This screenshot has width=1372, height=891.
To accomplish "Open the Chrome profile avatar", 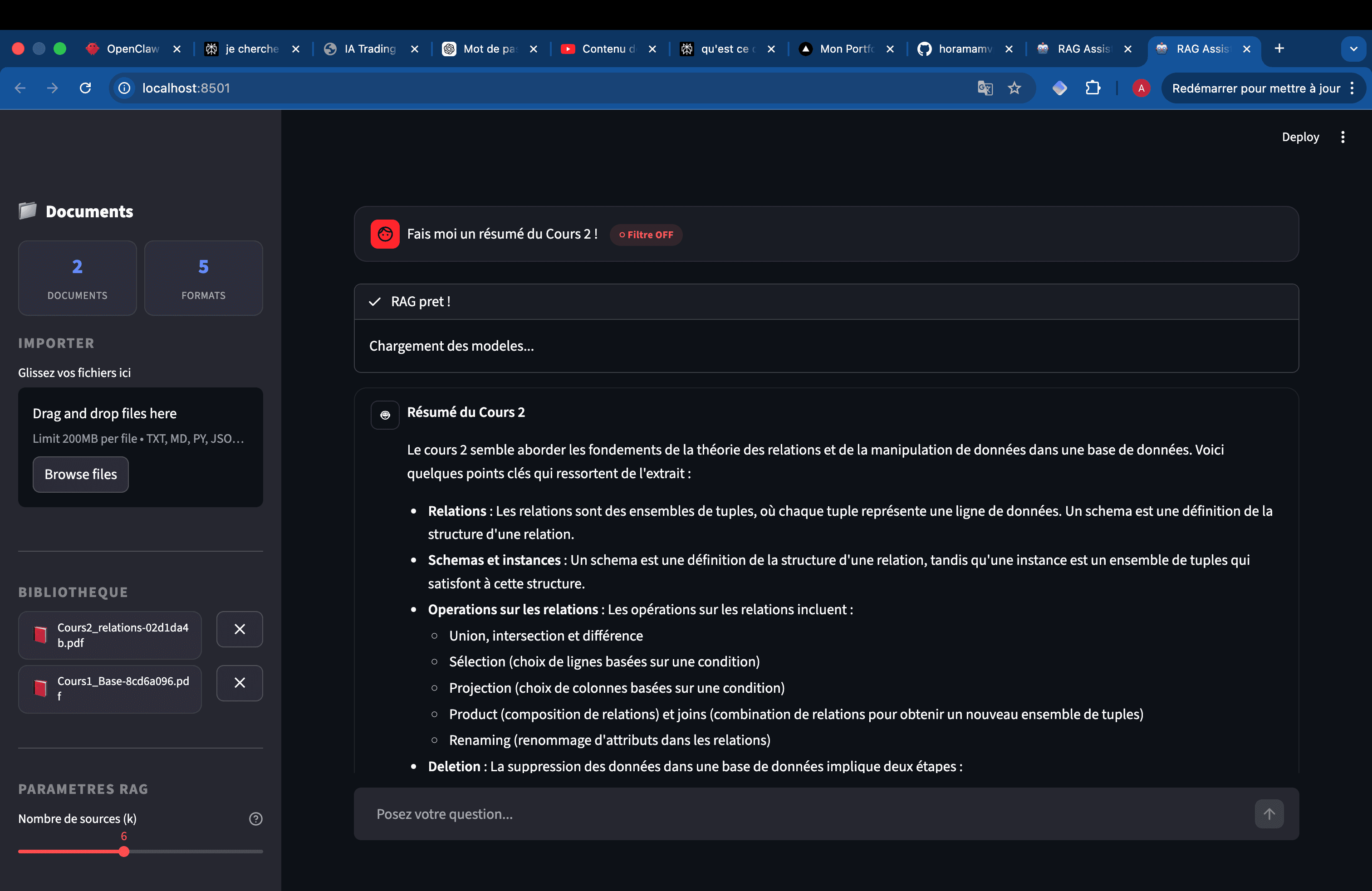I will click(1141, 88).
